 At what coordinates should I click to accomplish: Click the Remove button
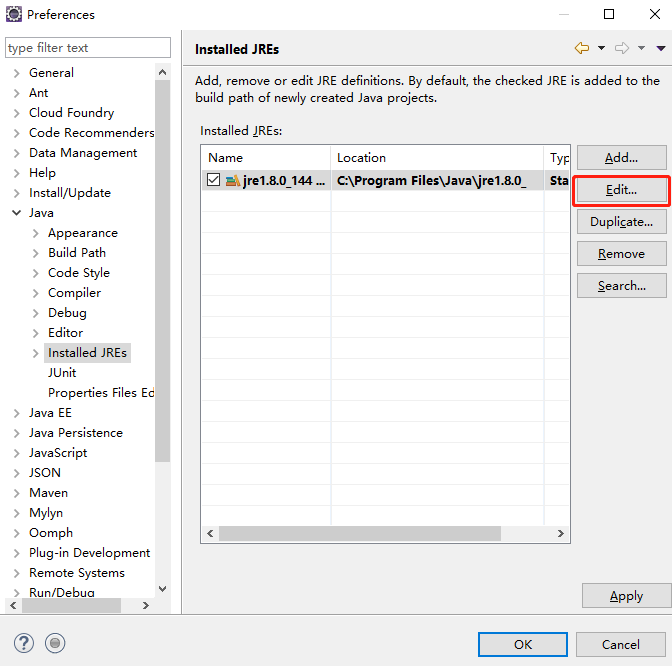(621, 254)
